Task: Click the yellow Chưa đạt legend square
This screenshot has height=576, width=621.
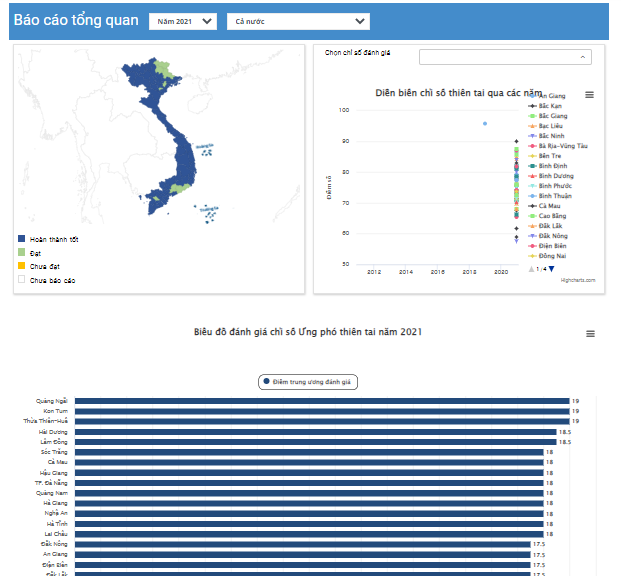Action: point(21,266)
